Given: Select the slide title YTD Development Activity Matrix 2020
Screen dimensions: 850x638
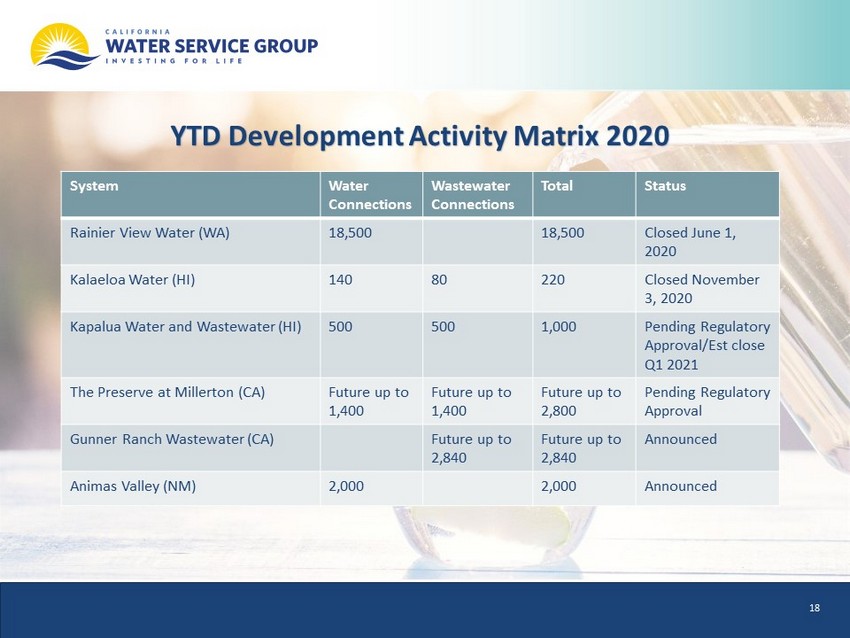Looking at the screenshot, I should 420,136.
